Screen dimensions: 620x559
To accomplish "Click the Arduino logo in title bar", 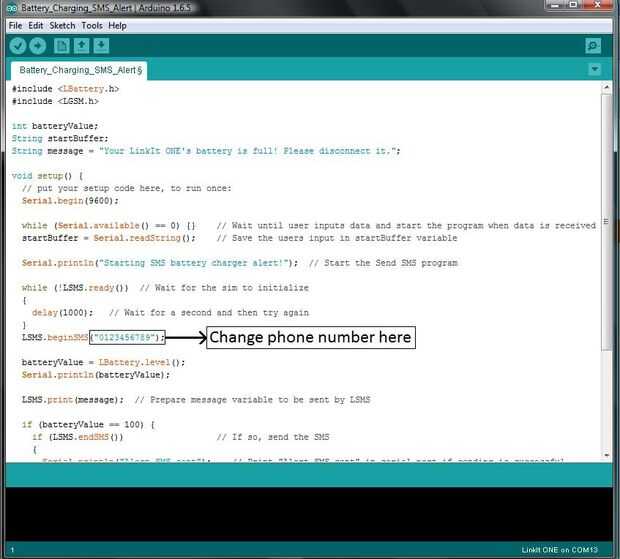I will point(12,8).
